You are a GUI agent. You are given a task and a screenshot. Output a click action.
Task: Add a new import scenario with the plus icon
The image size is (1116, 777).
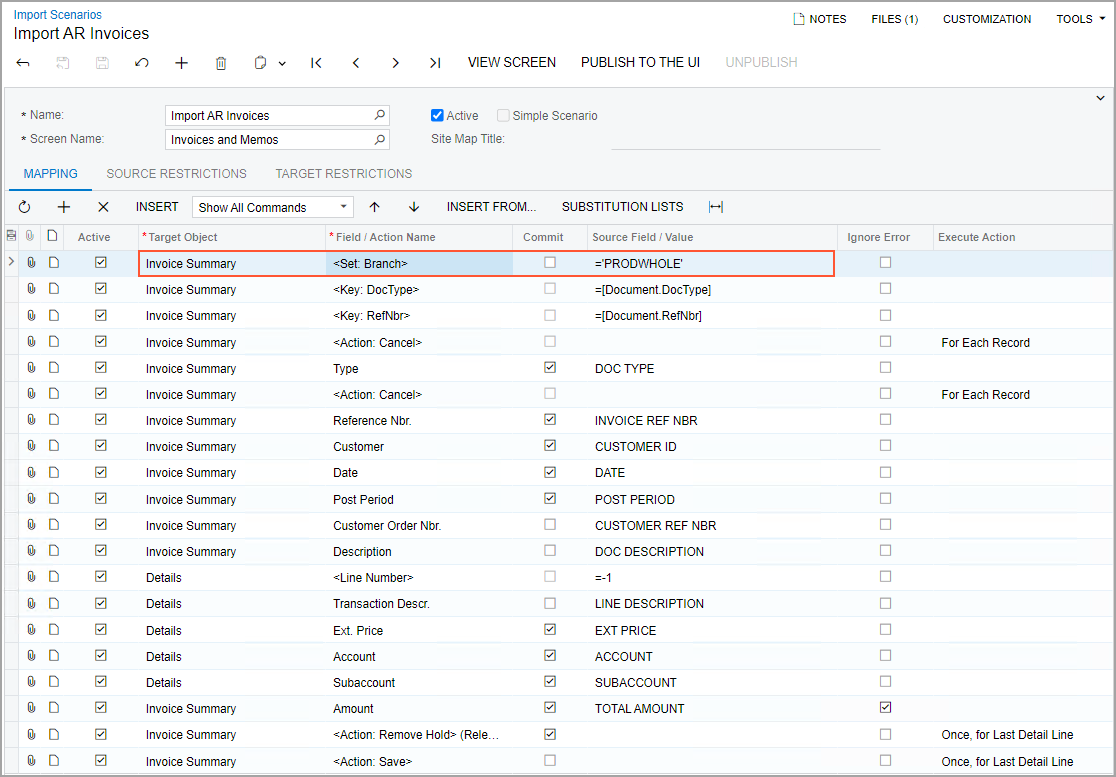[181, 62]
